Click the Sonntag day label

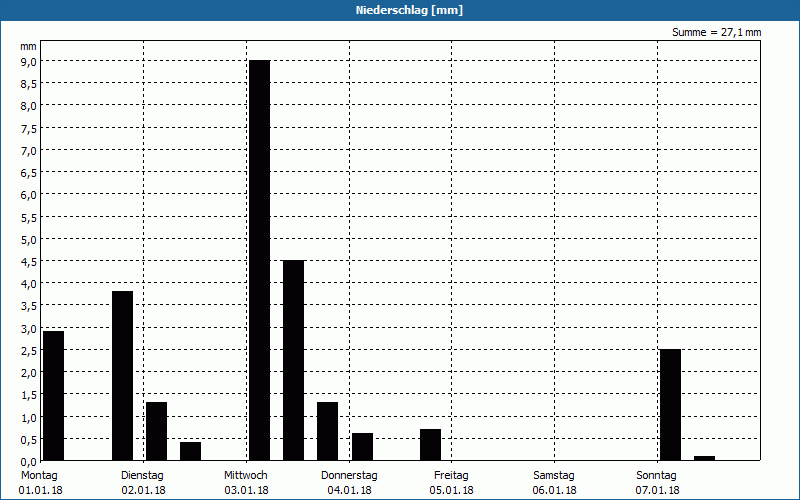pyautogui.click(x=657, y=476)
